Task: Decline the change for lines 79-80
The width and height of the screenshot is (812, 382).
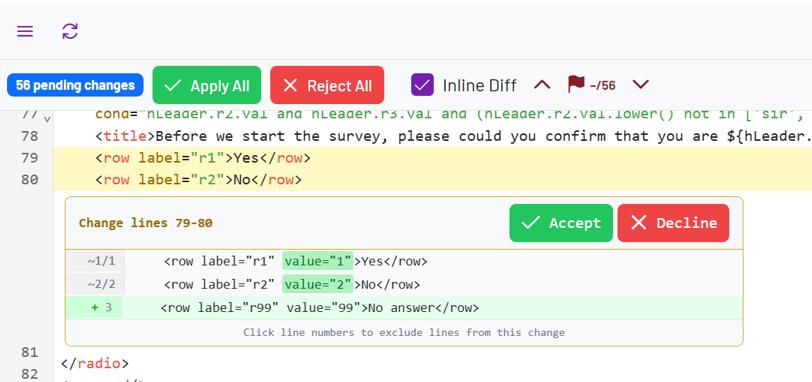Action: (673, 223)
